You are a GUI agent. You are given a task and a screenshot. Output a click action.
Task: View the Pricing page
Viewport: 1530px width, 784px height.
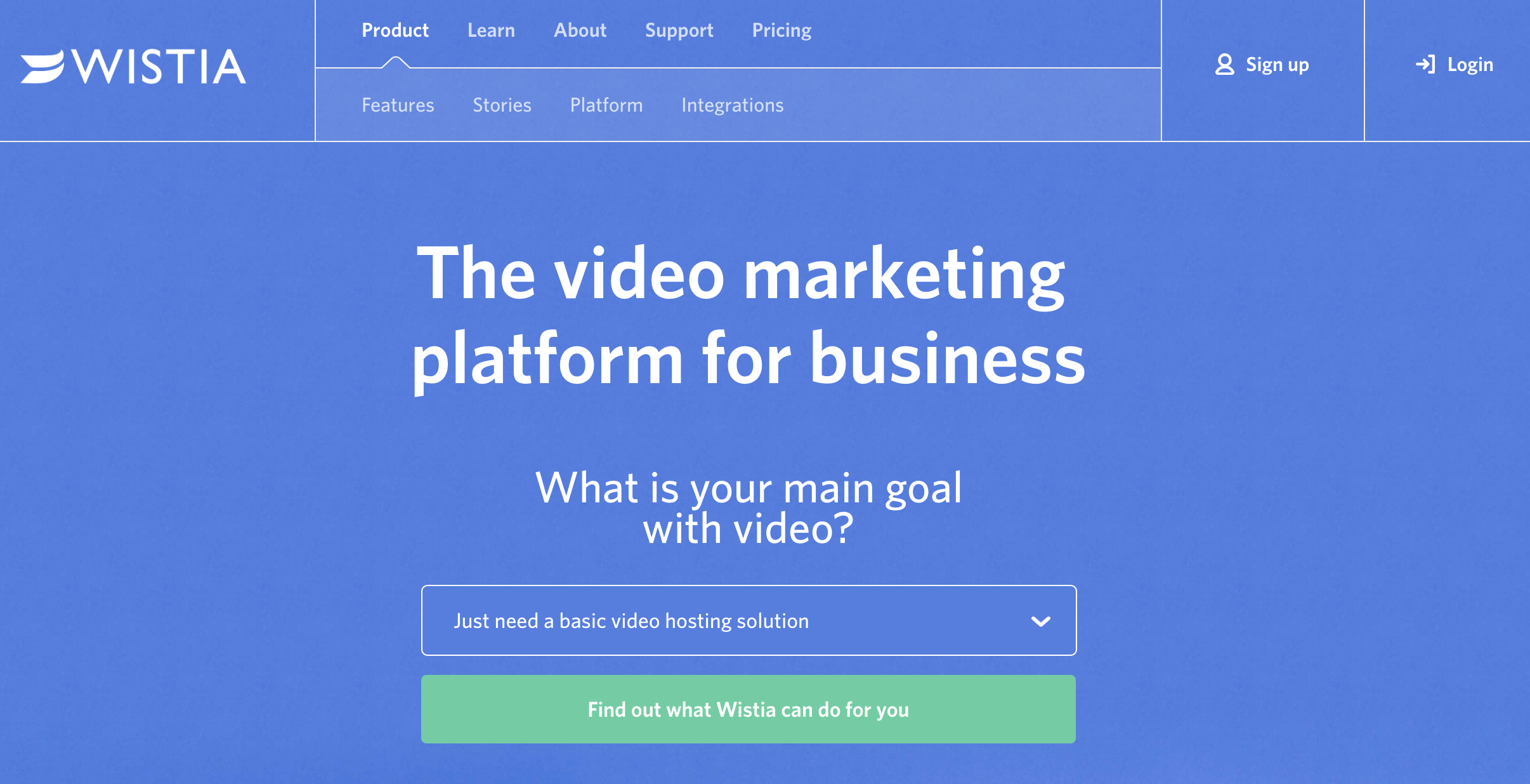[781, 30]
